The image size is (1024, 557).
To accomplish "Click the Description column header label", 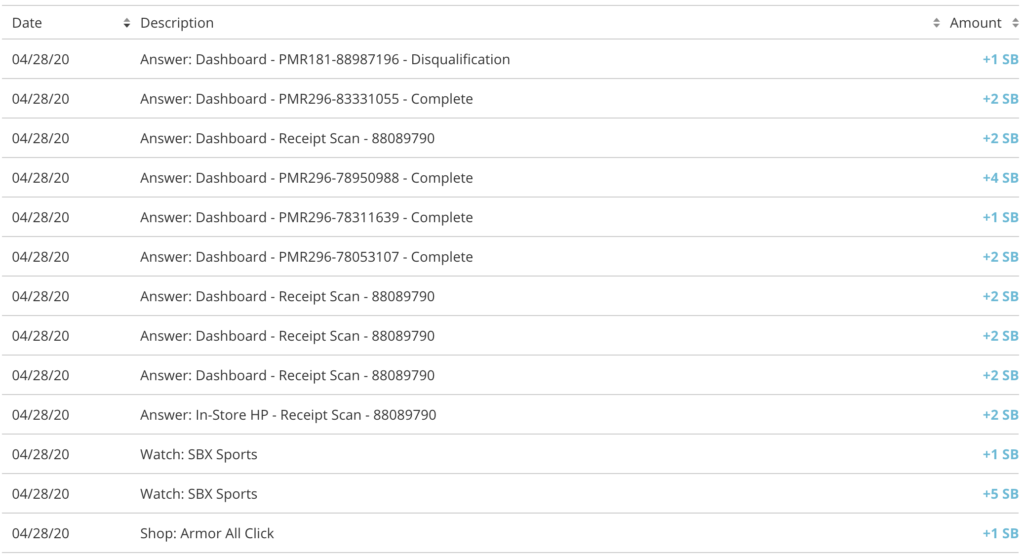I will pyautogui.click(x=177, y=23).
